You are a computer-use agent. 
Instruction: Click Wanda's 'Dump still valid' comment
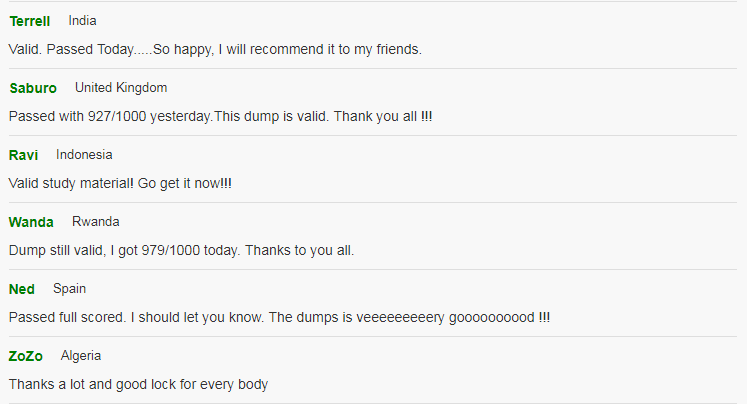(182, 251)
